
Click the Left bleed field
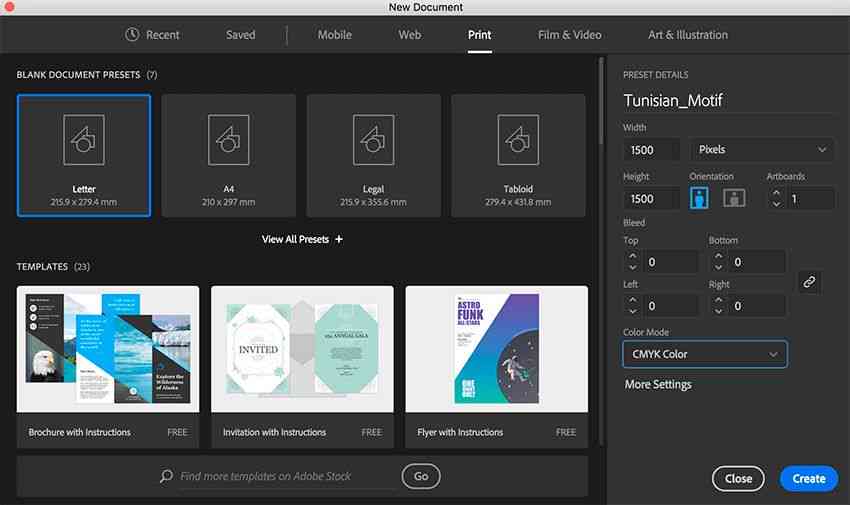coord(671,306)
